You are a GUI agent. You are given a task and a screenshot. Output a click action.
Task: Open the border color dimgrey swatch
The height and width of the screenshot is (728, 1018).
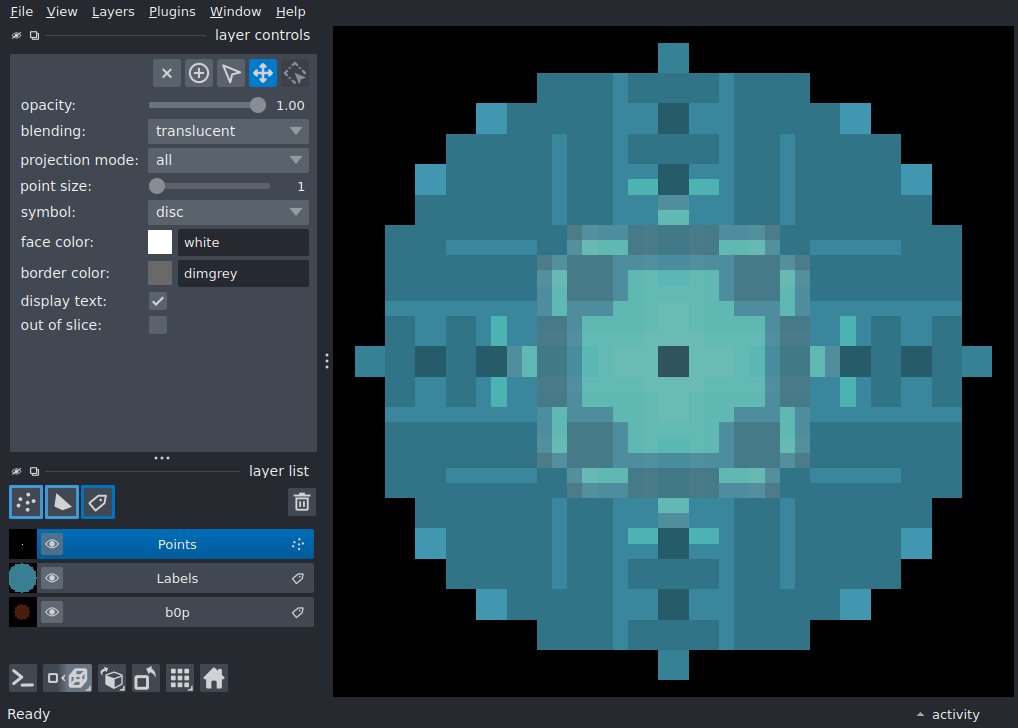pos(160,273)
